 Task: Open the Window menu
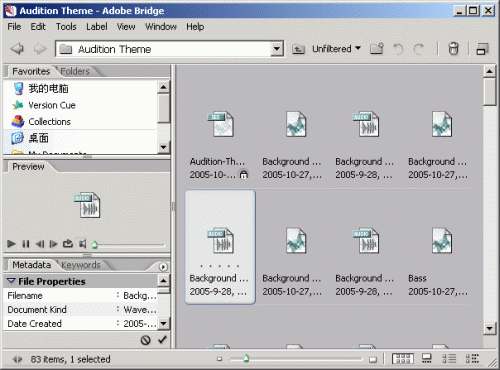click(161, 27)
